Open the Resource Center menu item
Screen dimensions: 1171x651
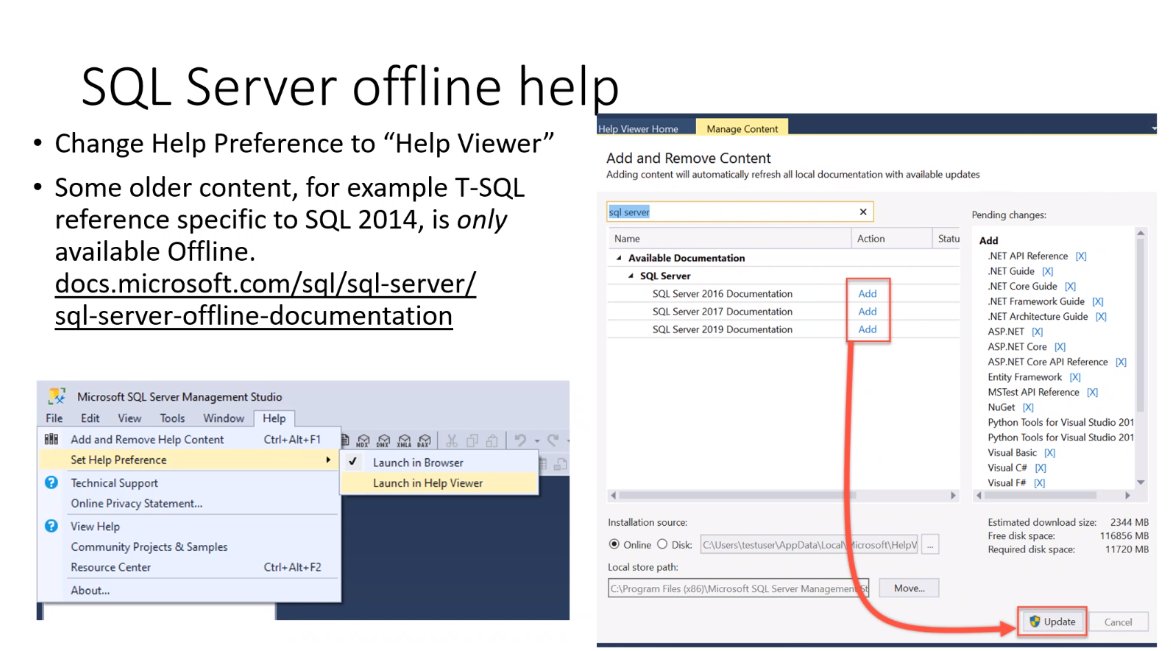click(x=190, y=567)
